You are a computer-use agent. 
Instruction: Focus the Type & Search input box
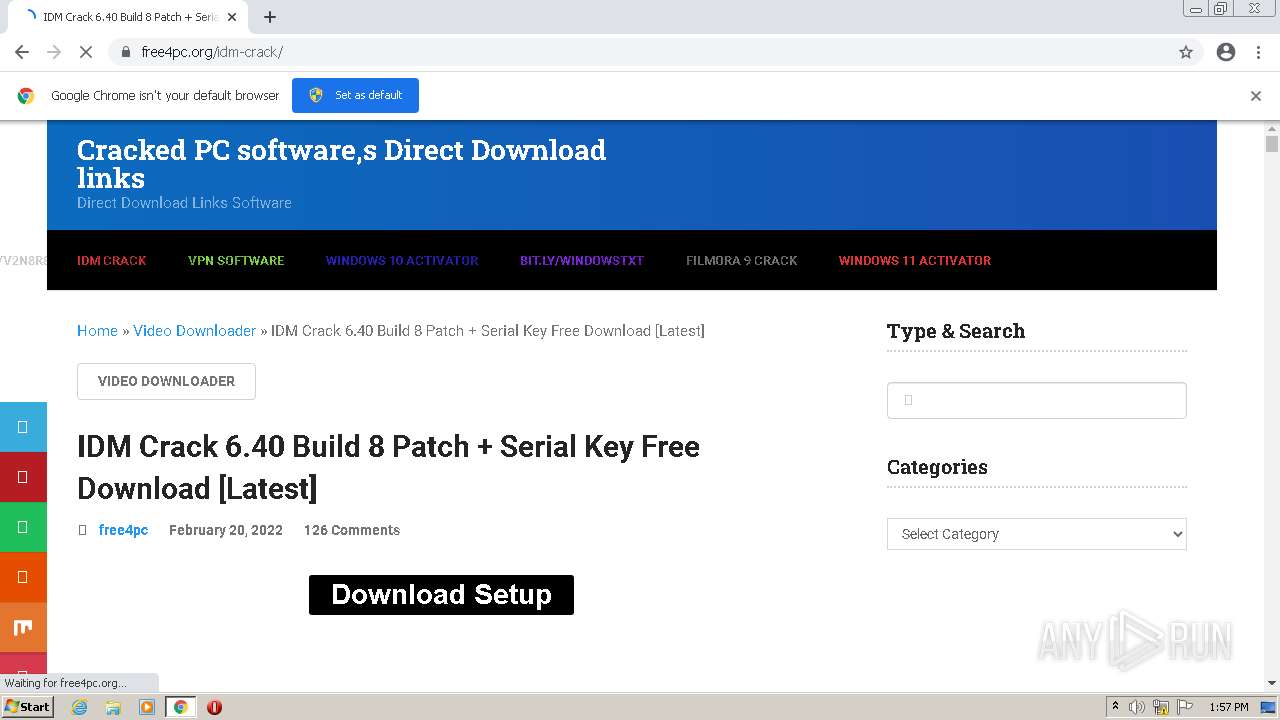click(x=1037, y=400)
